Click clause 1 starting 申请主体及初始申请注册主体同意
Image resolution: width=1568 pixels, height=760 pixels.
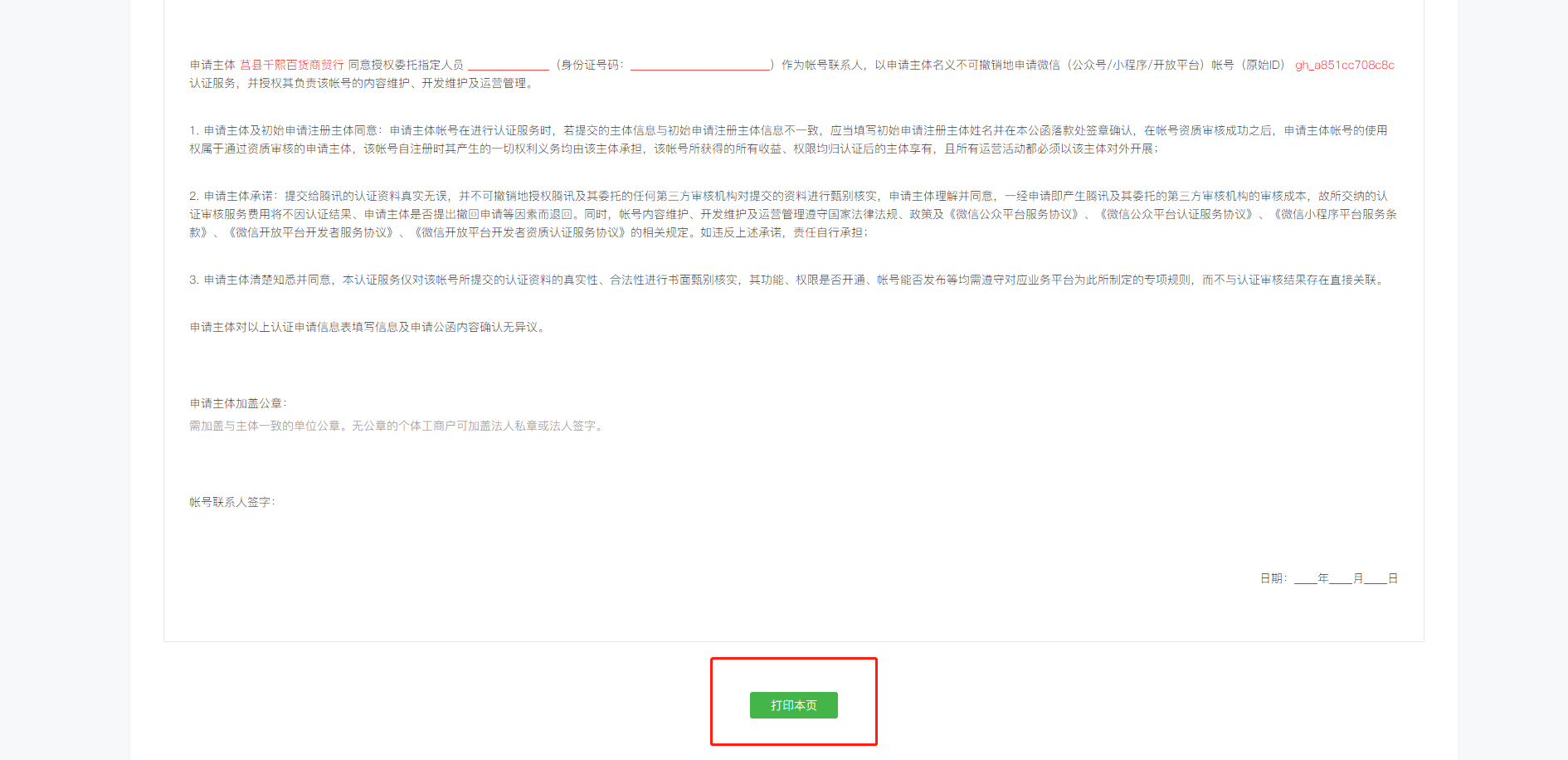coord(788,139)
